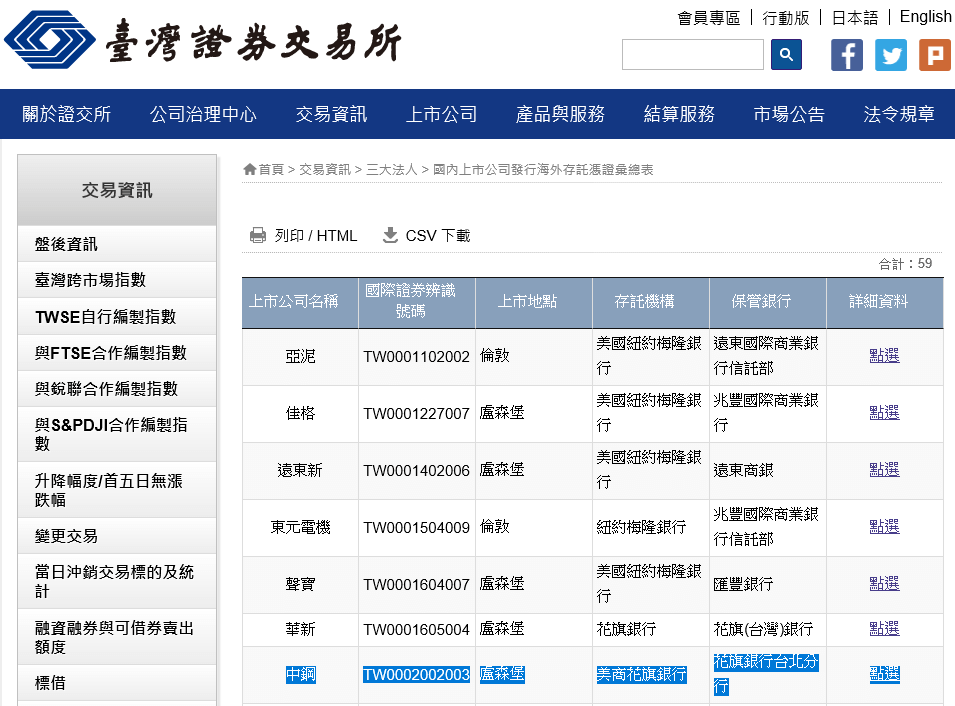Open the 法令規章 menu
Viewport: 955px width, 706px height.
point(899,114)
